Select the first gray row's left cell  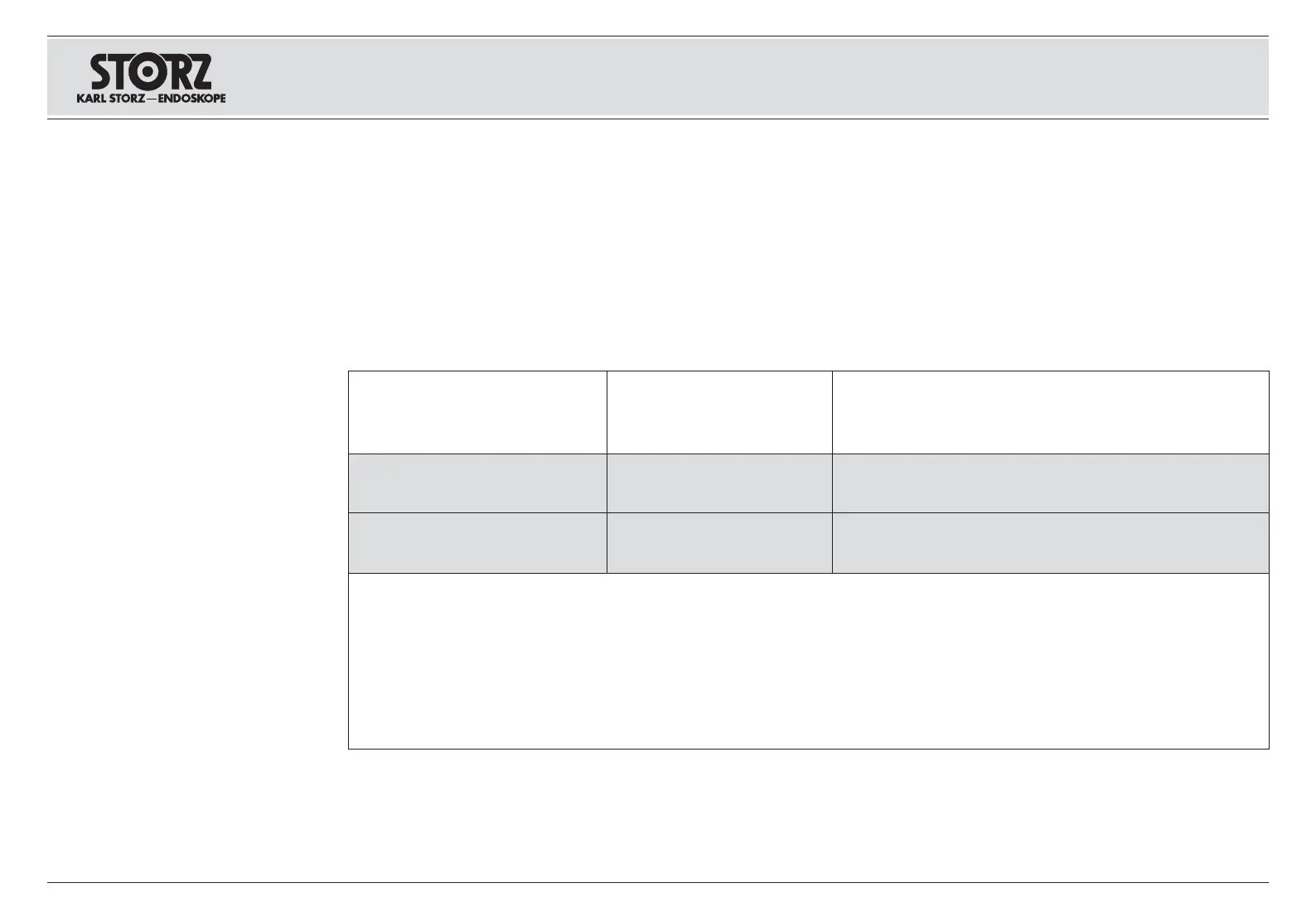[477, 483]
